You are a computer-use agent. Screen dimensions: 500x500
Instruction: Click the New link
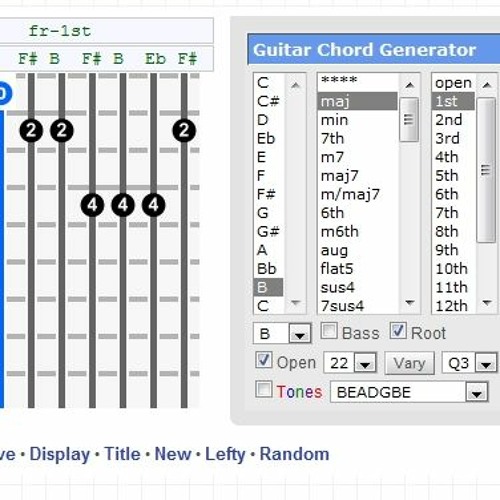(173, 454)
